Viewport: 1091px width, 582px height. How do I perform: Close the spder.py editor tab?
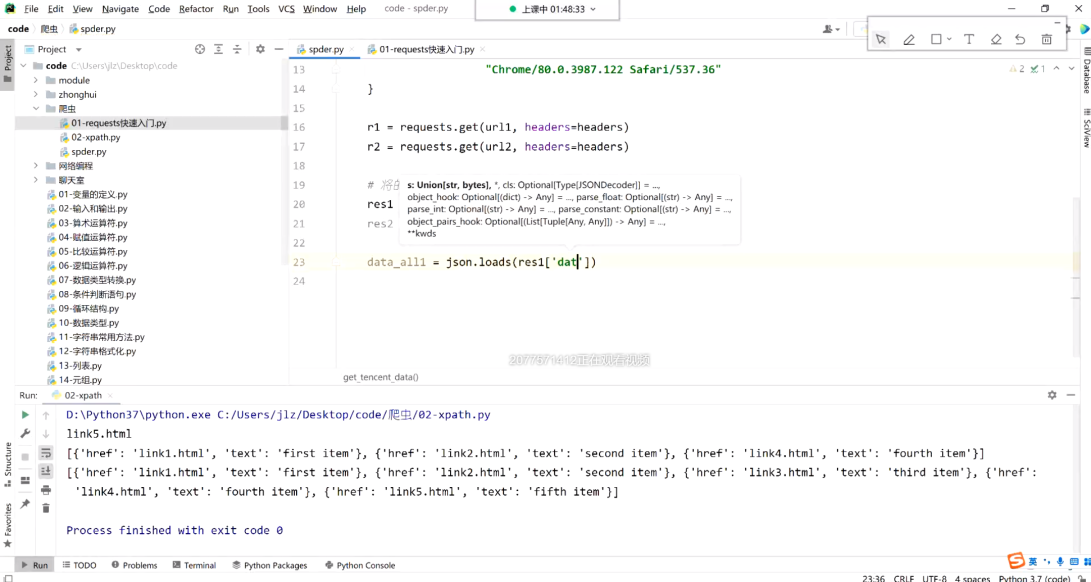click(352, 49)
